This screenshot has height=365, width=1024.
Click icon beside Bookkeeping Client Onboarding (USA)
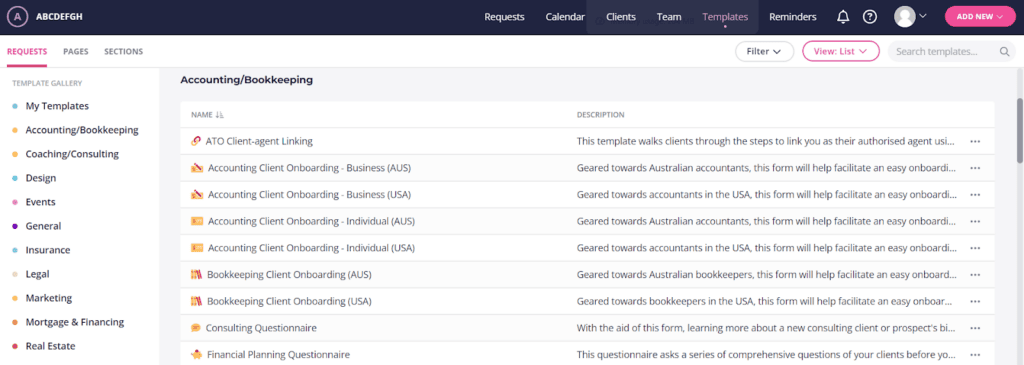(196, 302)
